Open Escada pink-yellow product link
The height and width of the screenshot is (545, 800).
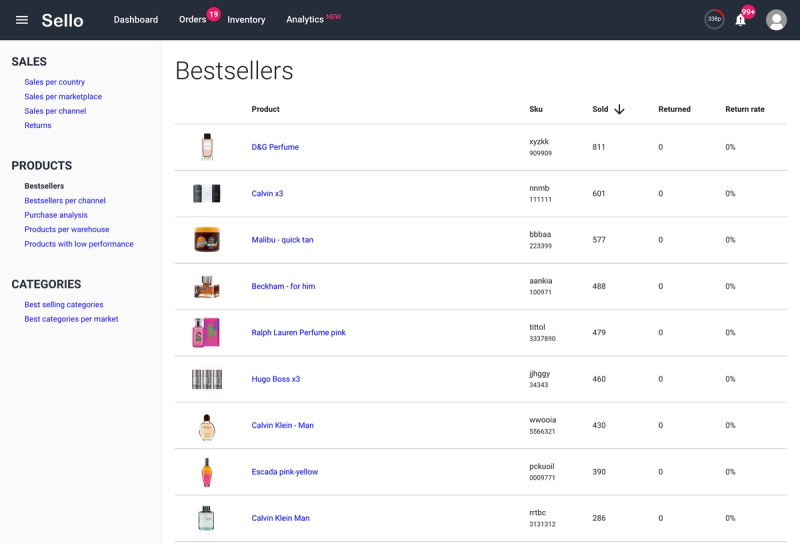[x=284, y=472]
